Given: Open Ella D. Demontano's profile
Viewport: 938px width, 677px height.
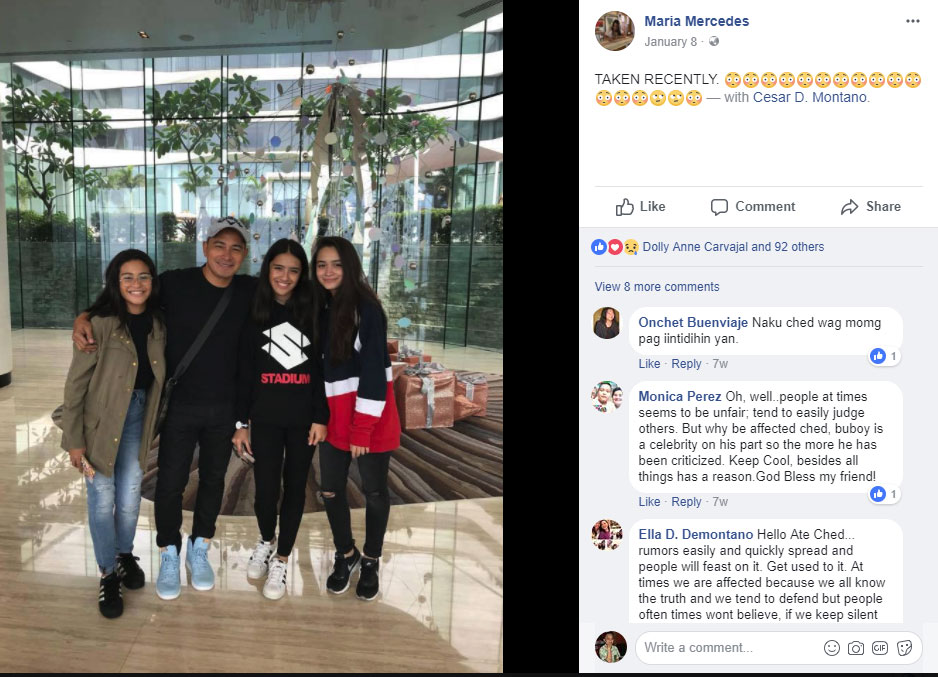Looking at the screenshot, I should click(696, 534).
